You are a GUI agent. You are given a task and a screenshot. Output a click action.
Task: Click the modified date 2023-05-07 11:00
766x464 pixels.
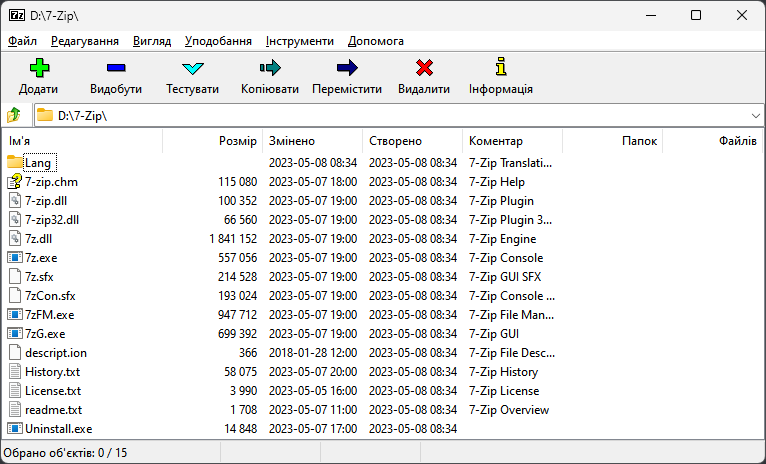click(313, 410)
